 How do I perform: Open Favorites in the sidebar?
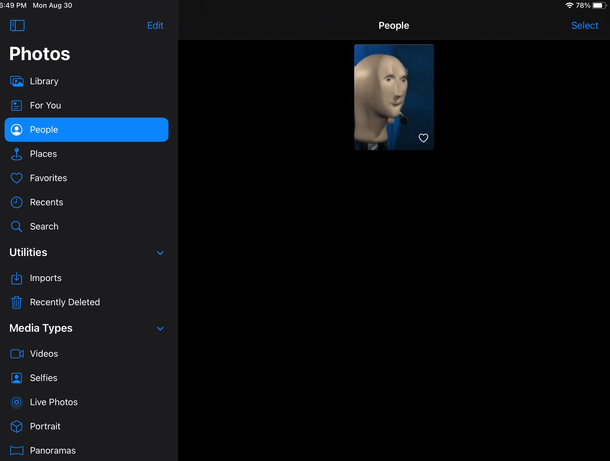point(48,178)
